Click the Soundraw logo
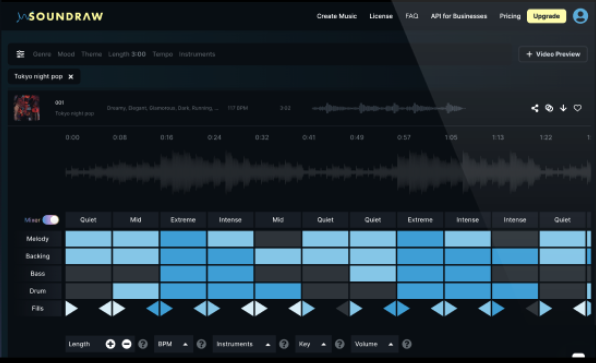Image resolution: width=596 pixels, height=363 pixels. [x=60, y=16]
